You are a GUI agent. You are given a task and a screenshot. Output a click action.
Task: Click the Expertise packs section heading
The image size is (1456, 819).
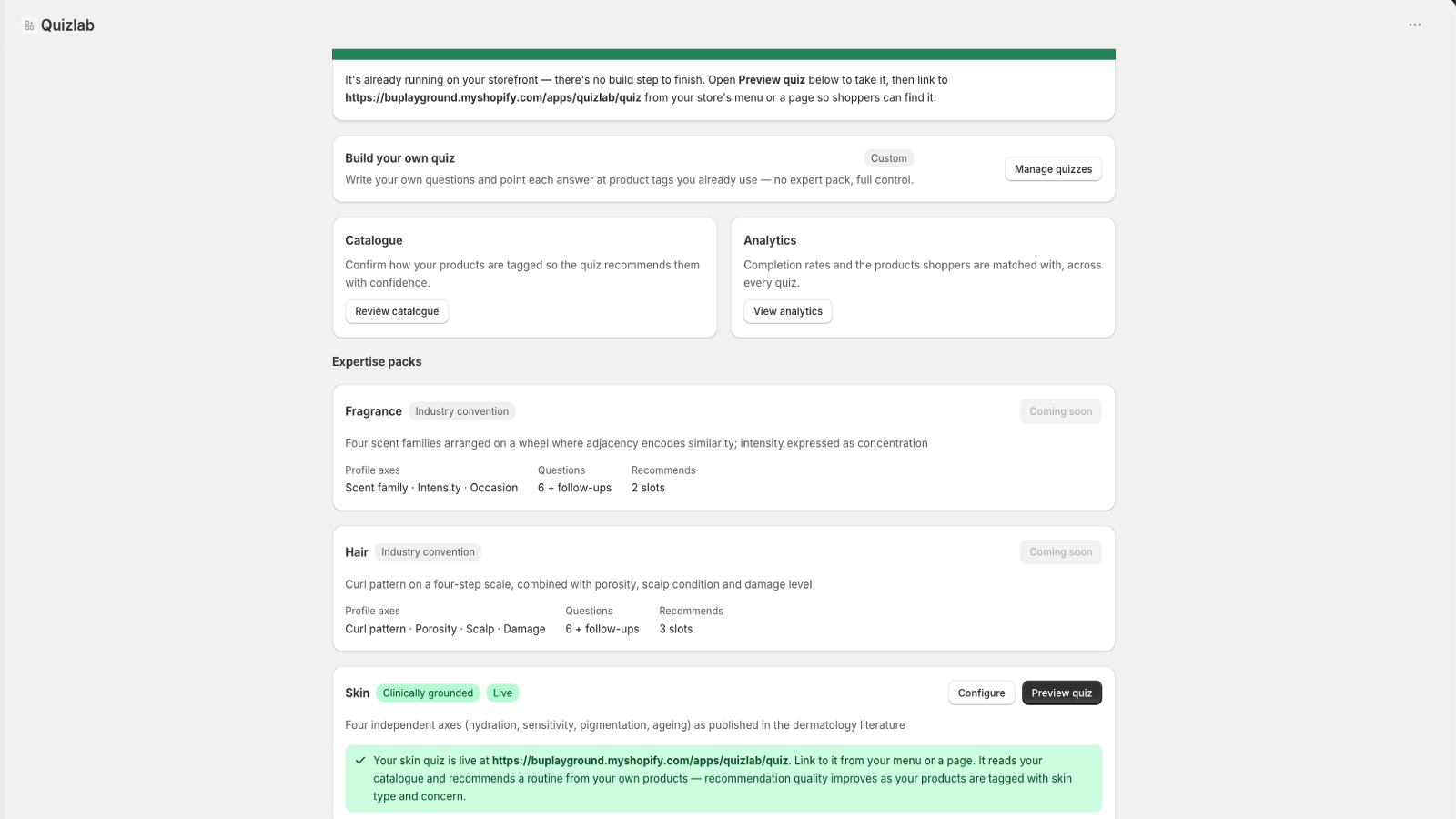(377, 362)
